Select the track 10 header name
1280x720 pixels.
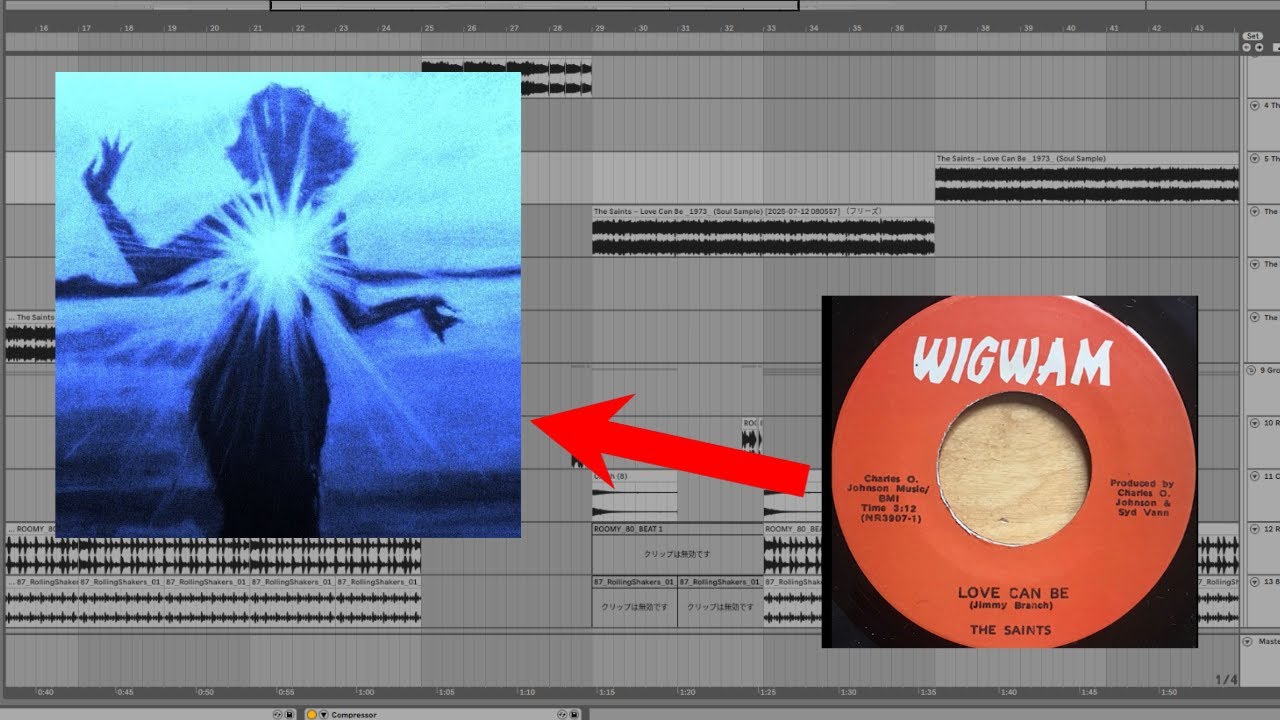click(1271, 423)
